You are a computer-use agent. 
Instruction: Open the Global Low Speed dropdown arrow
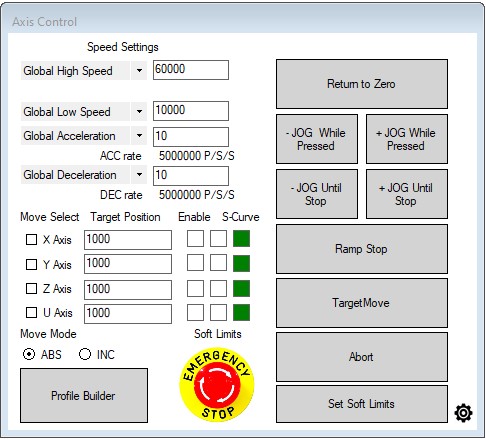tap(139, 112)
